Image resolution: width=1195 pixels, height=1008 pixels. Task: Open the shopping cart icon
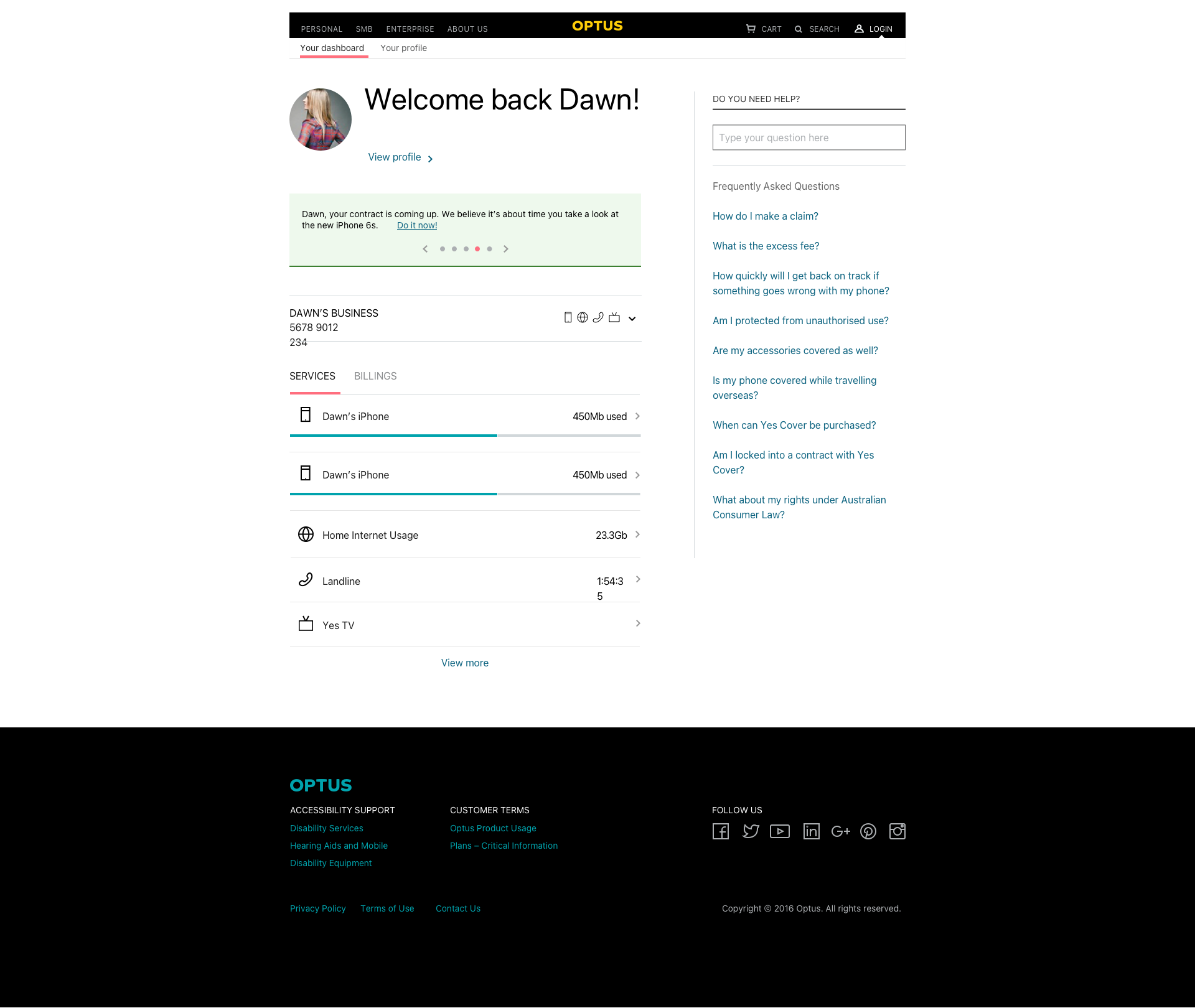click(751, 29)
